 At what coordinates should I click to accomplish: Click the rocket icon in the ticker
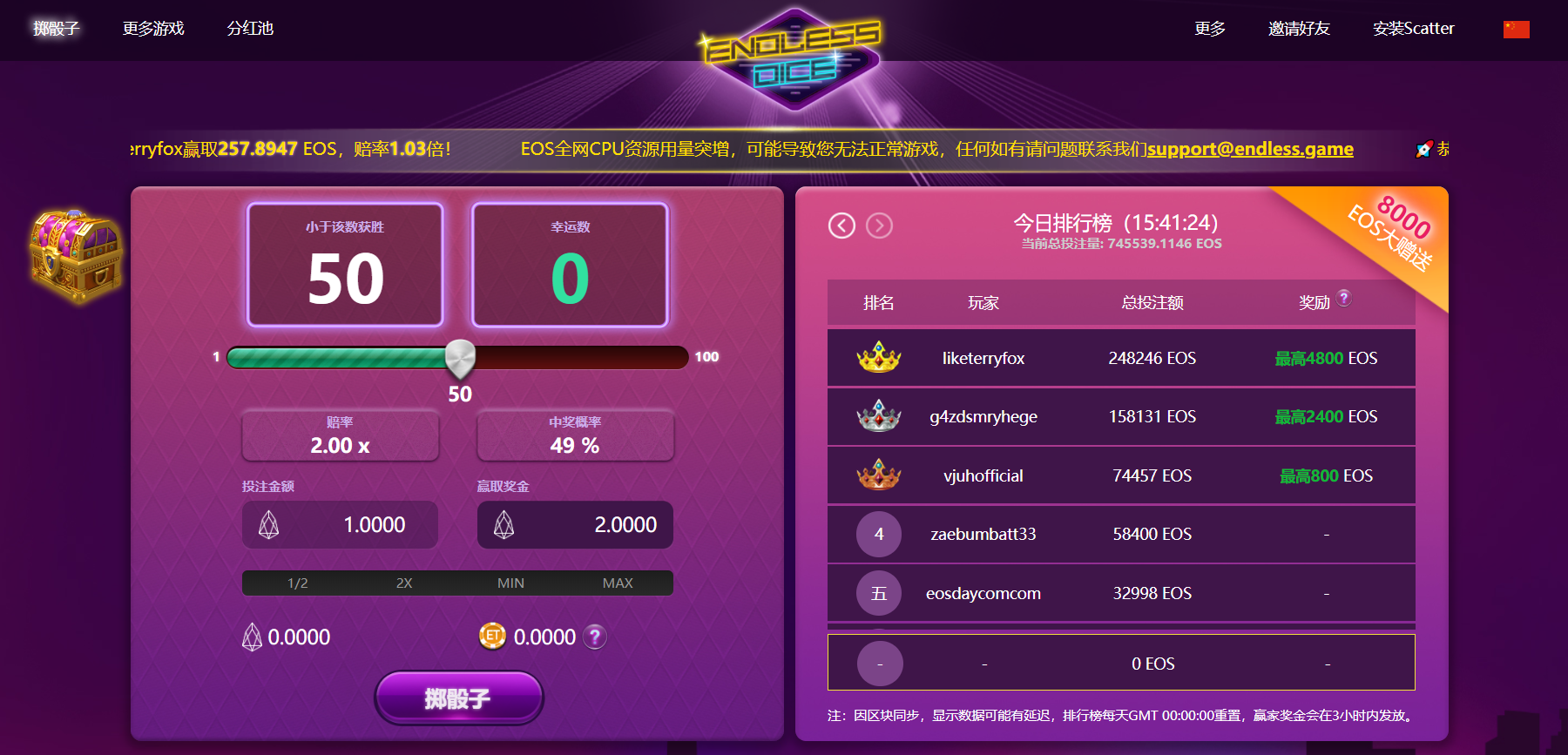[x=1424, y=149]
